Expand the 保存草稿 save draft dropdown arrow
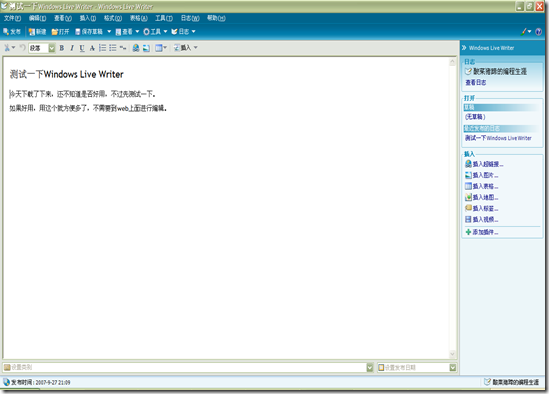The width and height of the screenshot is (549, 394). (x=109, y=32)
